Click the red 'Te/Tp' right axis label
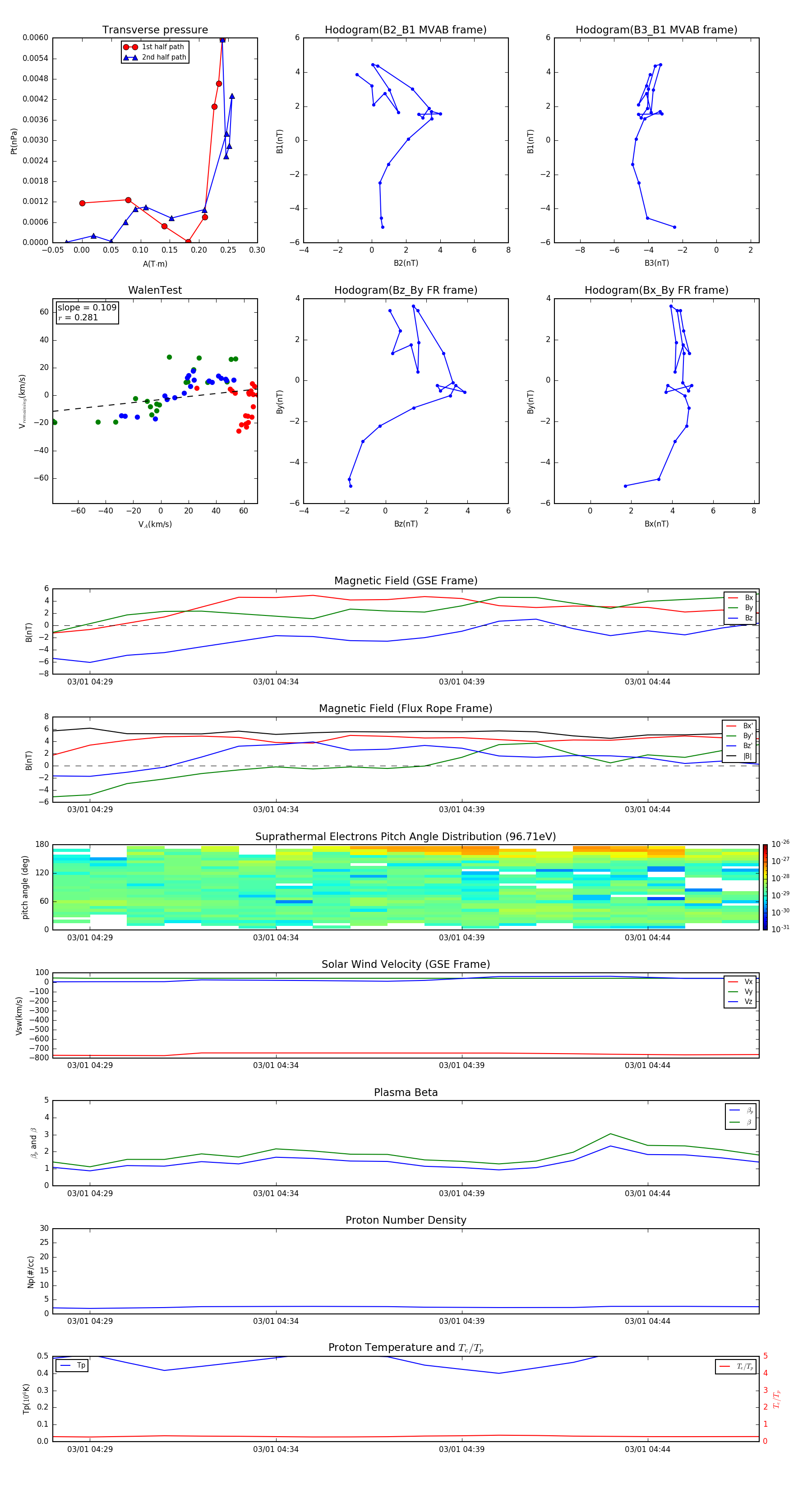812x1489 pixels. tap(777, 1399)
